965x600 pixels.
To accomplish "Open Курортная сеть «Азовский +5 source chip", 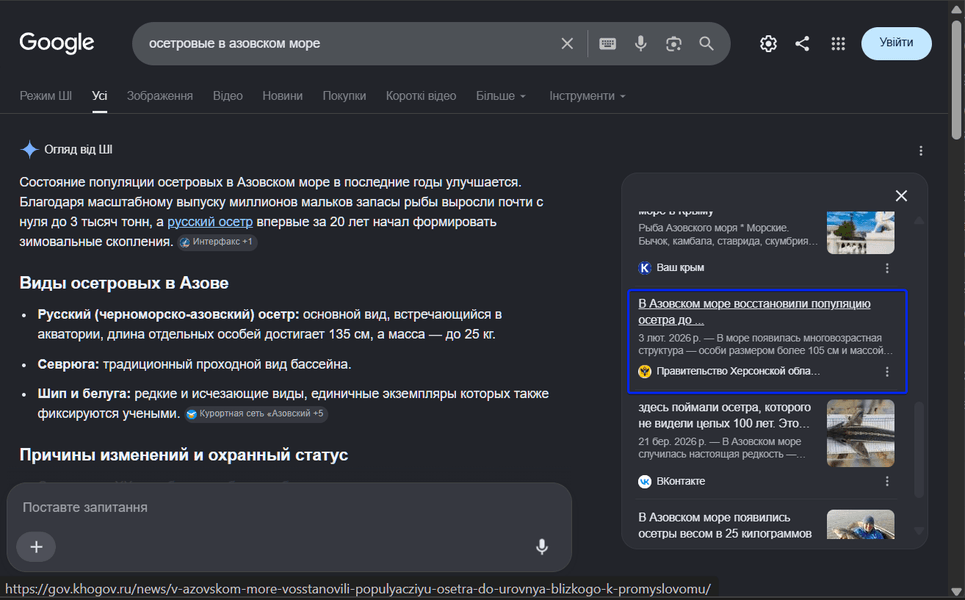I will pos(256,414).
